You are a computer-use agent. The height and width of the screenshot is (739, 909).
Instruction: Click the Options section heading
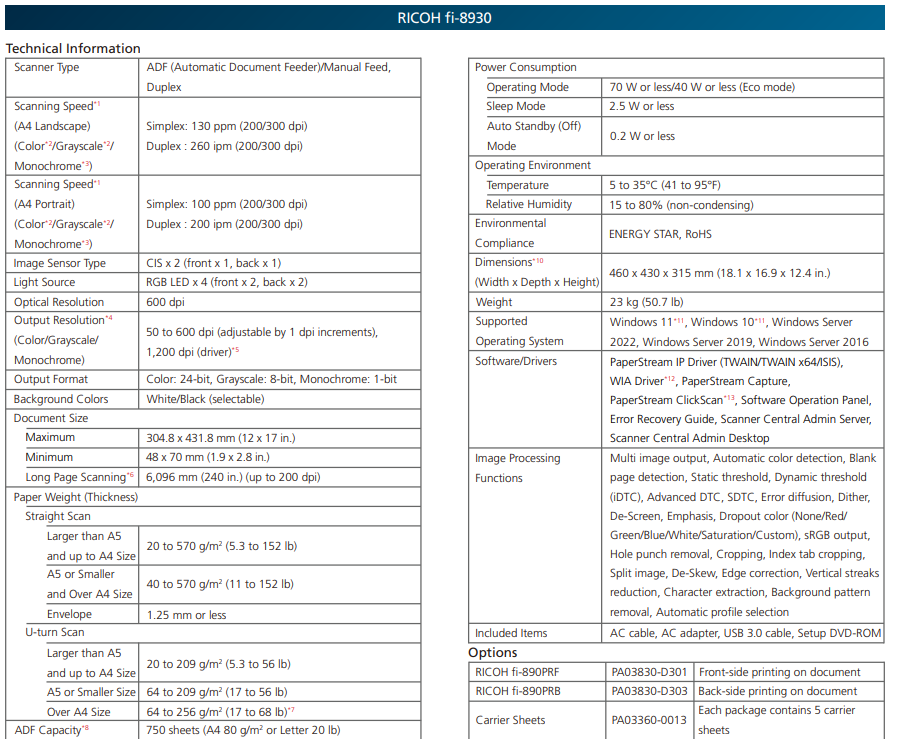[x=493, y=652]
